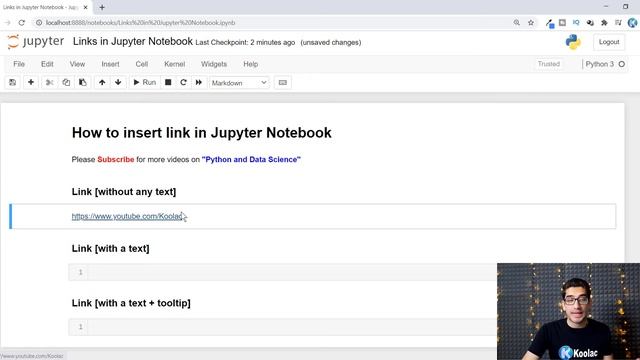
Task: Restart kernel and run all fast-forward icon
Action: (x=199, y=82)
